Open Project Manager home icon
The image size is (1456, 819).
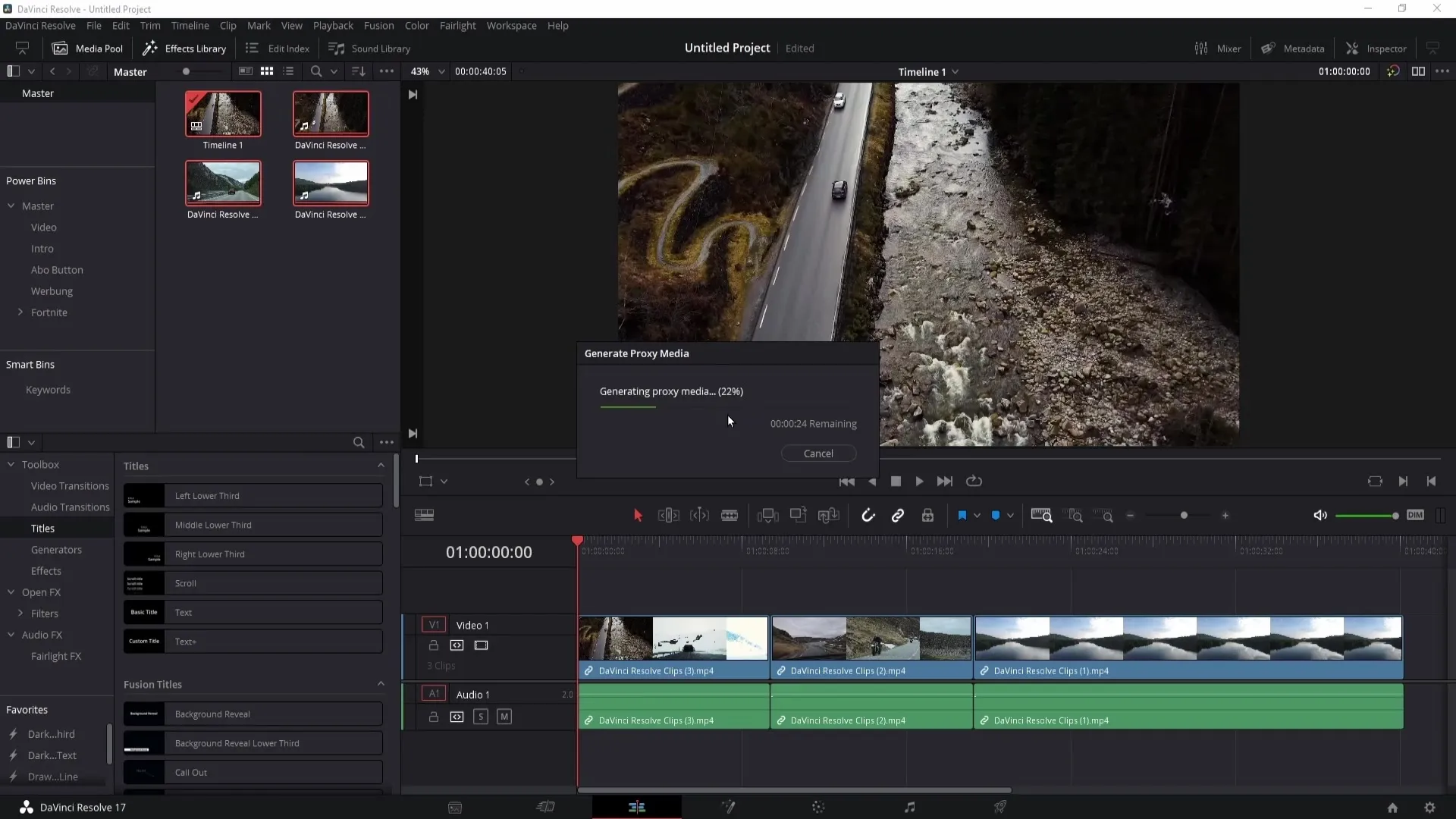click(1392, 808)
